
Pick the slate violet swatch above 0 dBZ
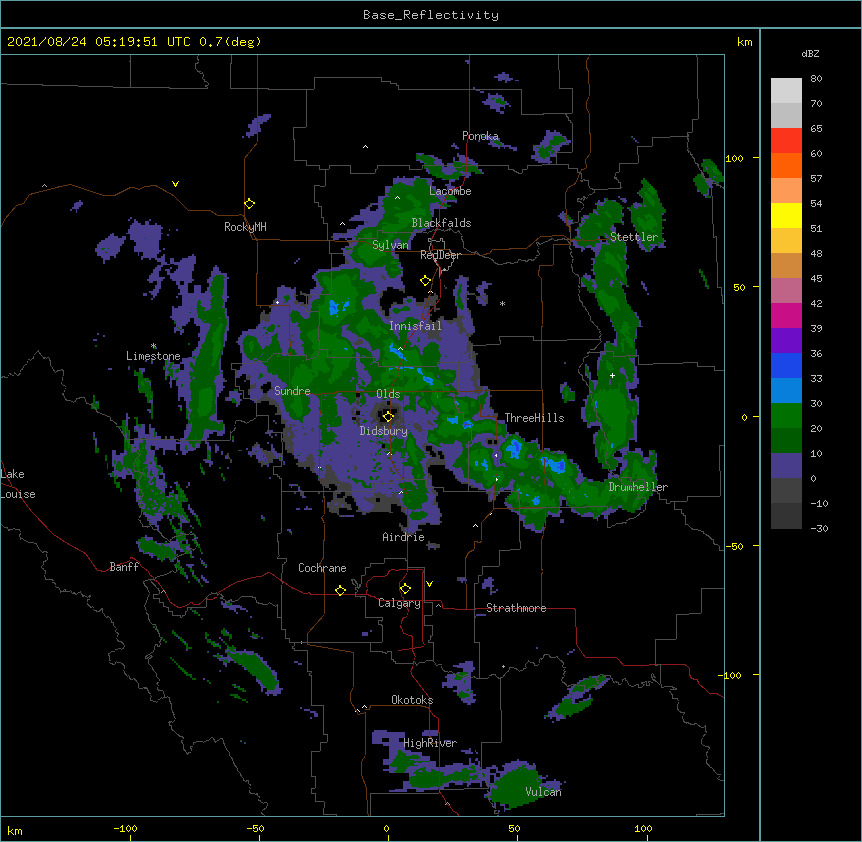(x=786, y=466)
